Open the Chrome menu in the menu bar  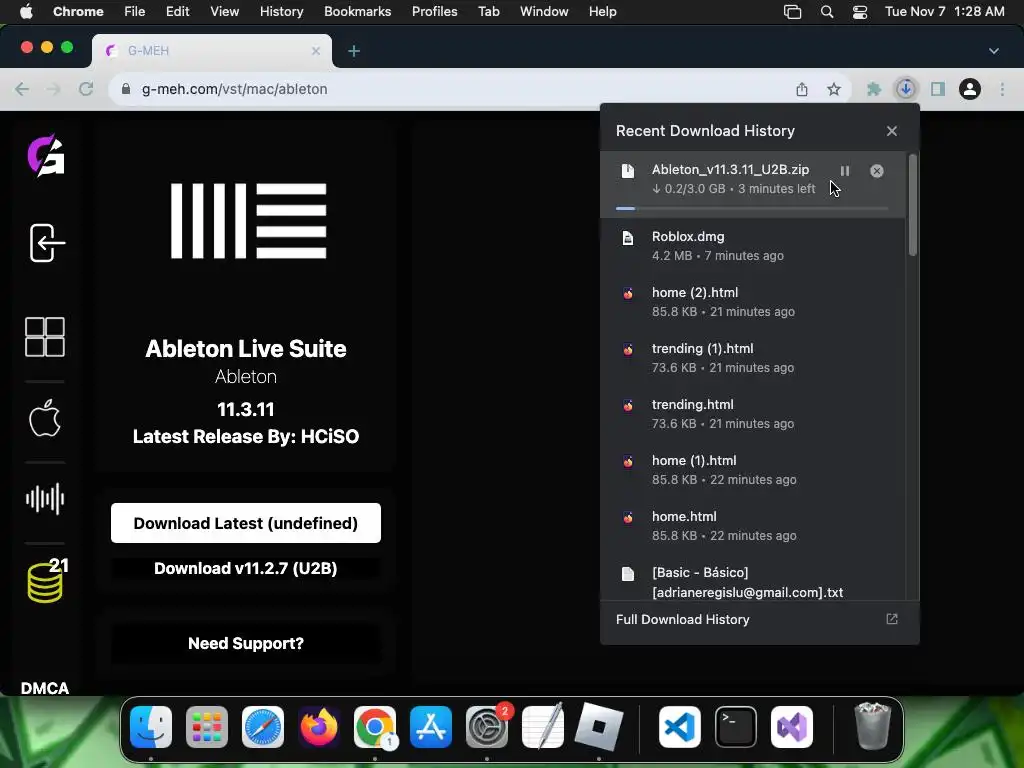(x=78, y=11)
